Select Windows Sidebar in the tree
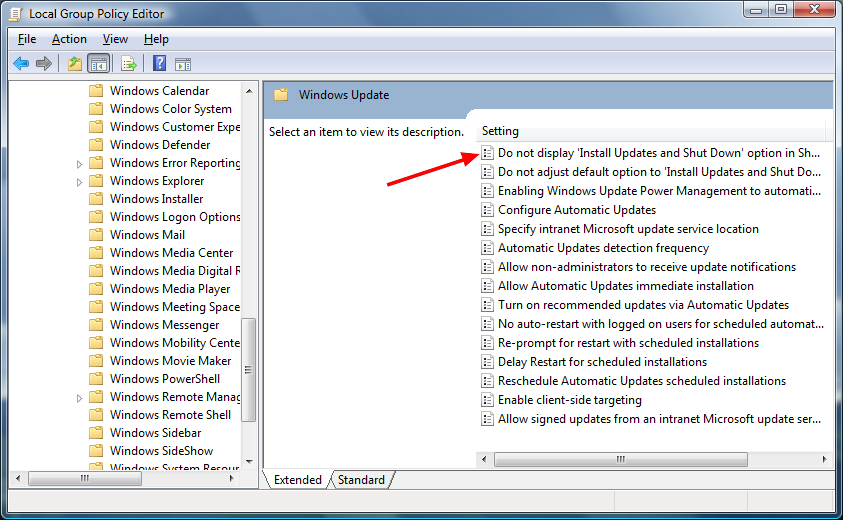The width and height of the screenshot is (843, 520). 155,433
